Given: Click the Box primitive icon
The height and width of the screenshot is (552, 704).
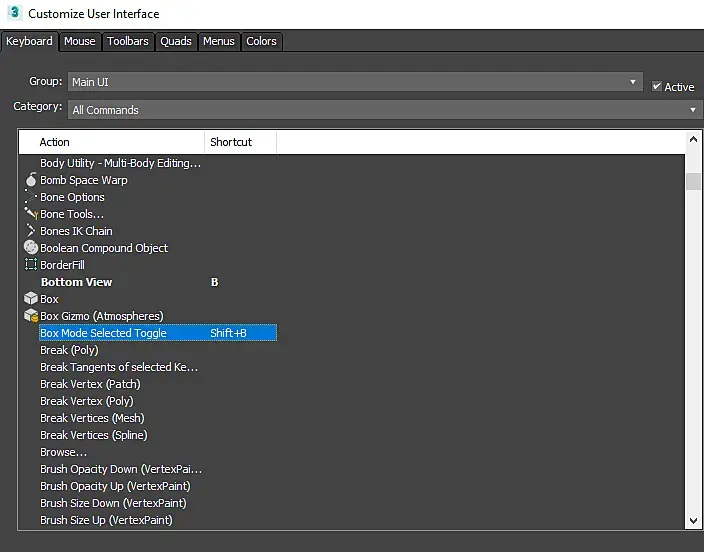Looking at the screenshot, I should 31,299.
